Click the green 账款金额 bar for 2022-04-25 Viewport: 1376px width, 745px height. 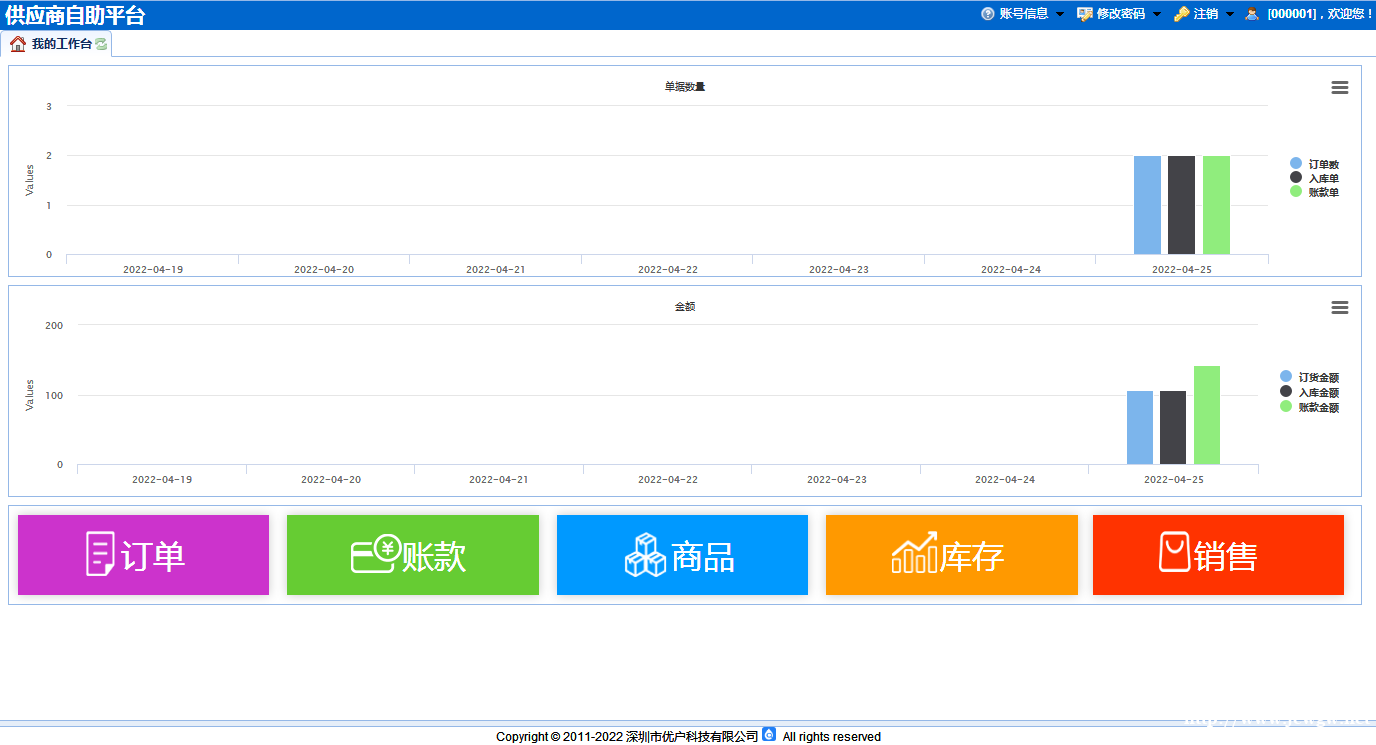tap(1206, 415)
